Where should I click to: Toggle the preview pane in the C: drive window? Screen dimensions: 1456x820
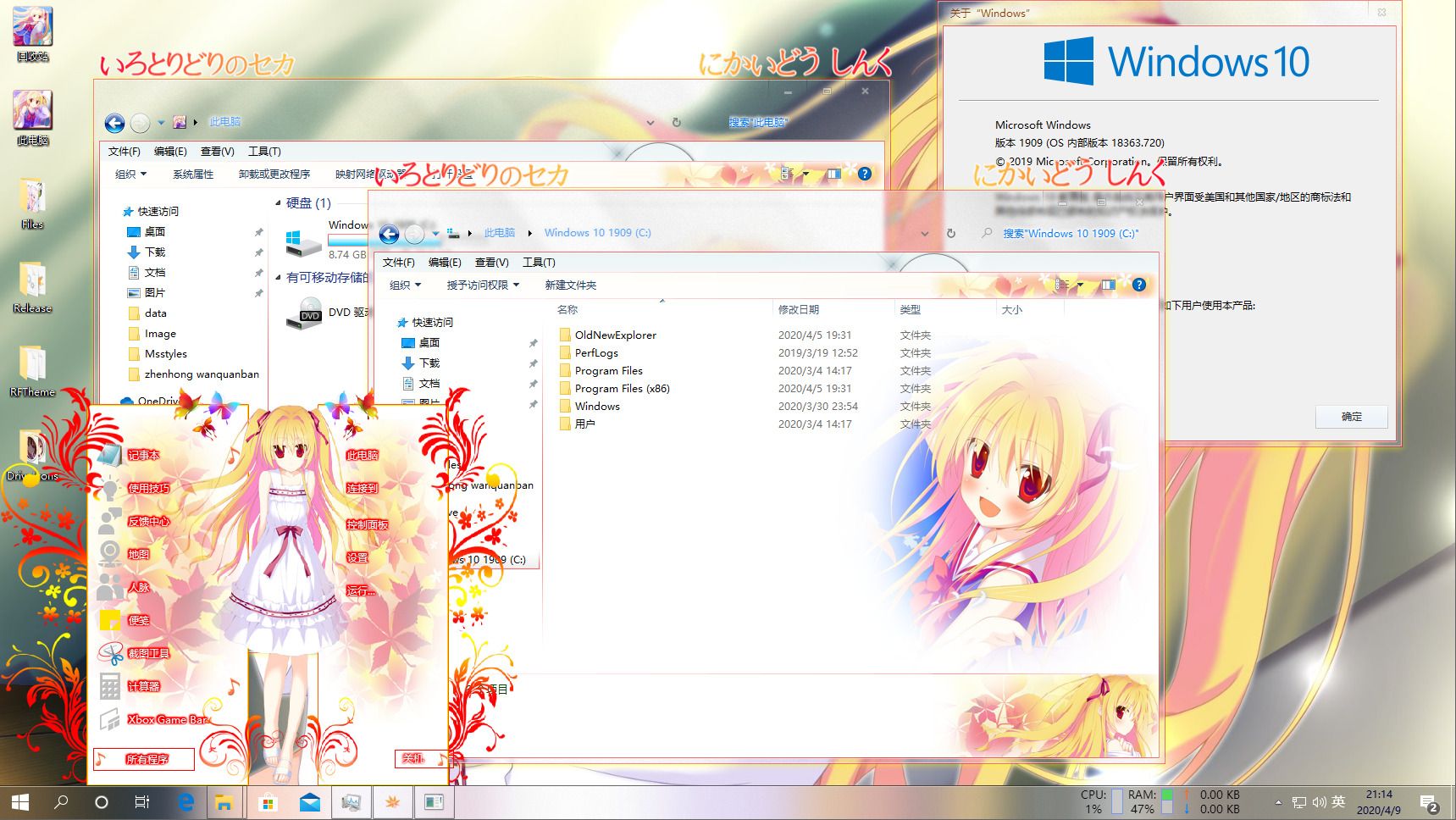(x=1108, y=285)
